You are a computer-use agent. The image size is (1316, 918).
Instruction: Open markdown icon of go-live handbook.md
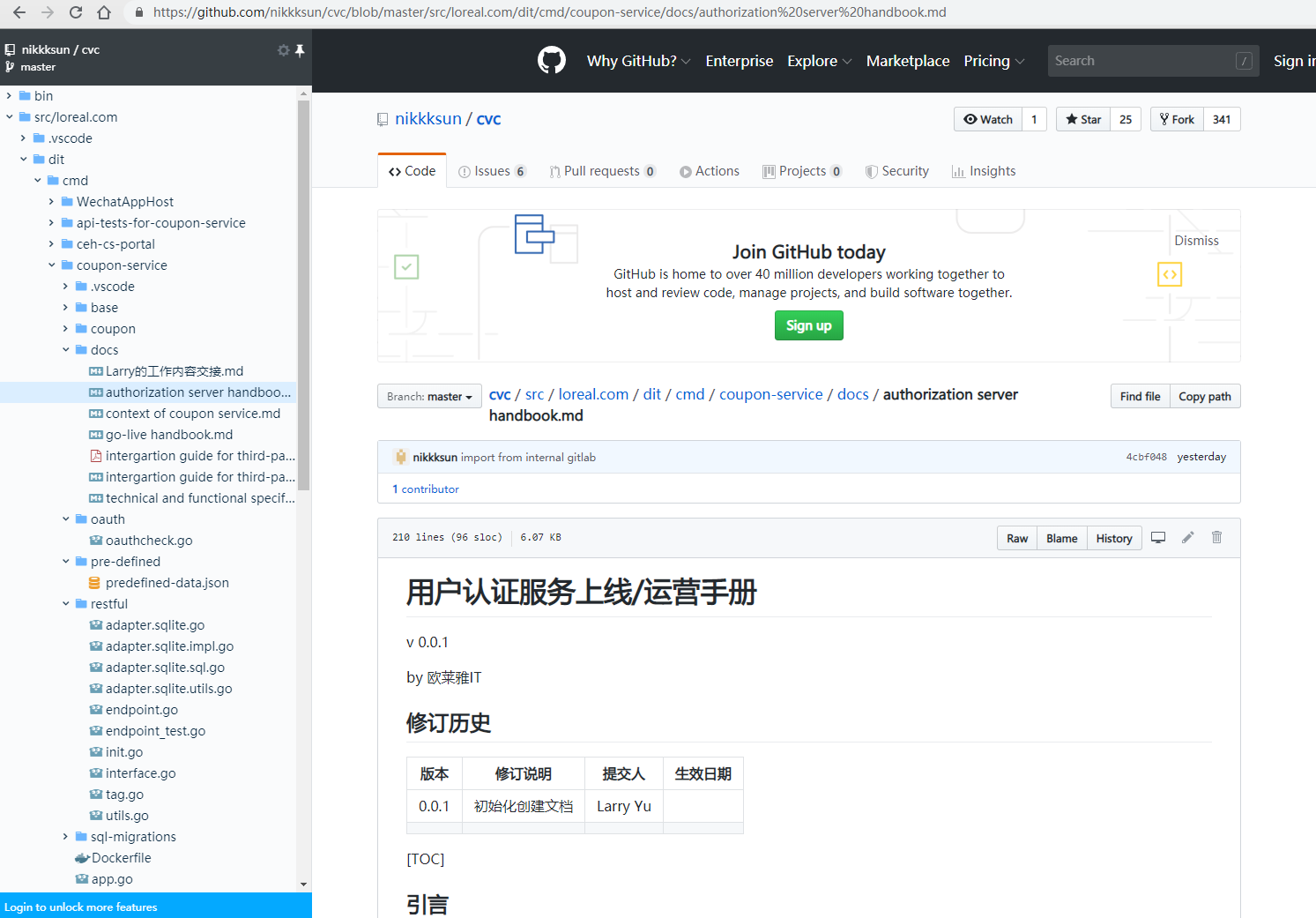tap(96, 435)
